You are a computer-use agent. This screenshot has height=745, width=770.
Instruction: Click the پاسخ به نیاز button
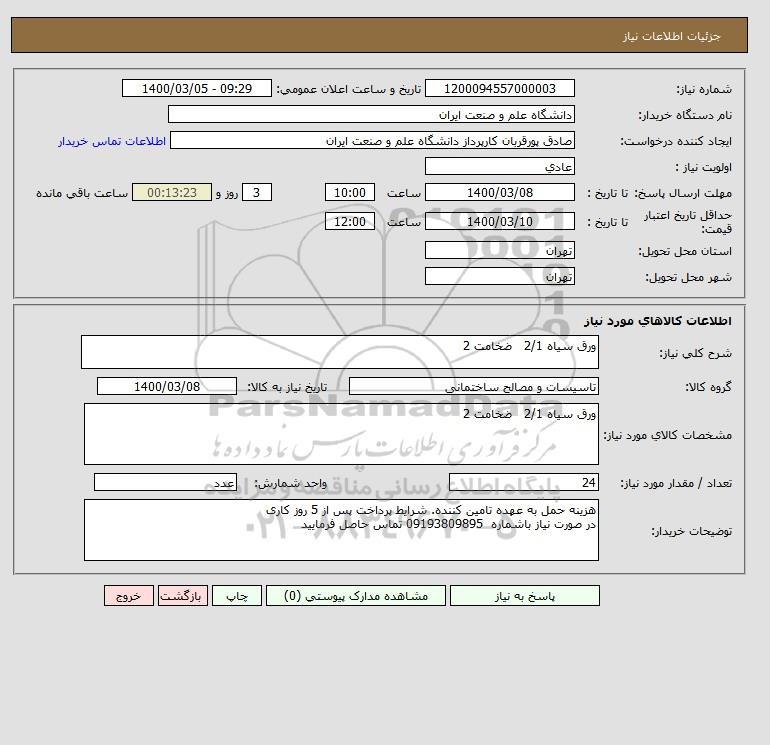(524, 596)
